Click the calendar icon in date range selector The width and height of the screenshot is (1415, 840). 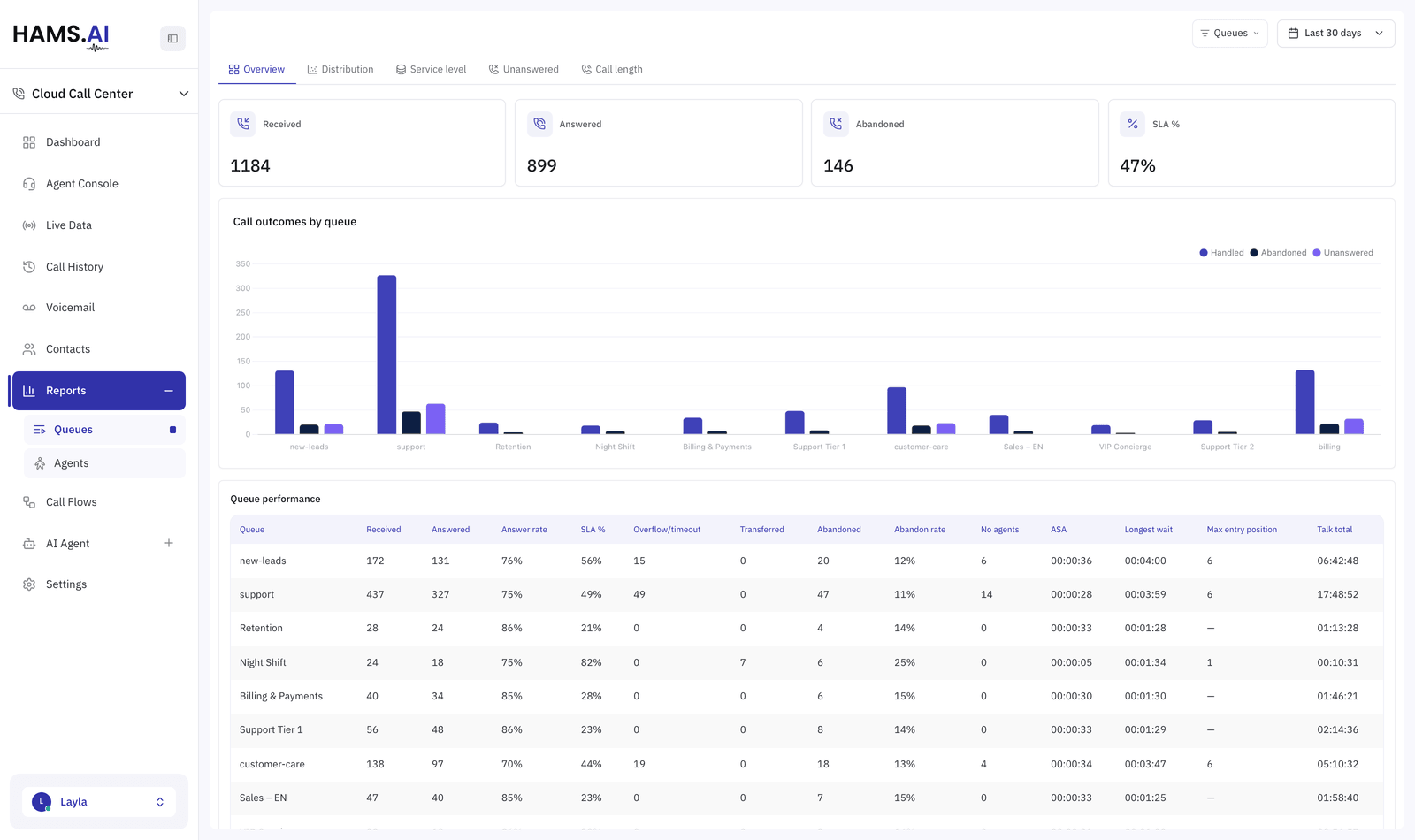coord(1293,34)
